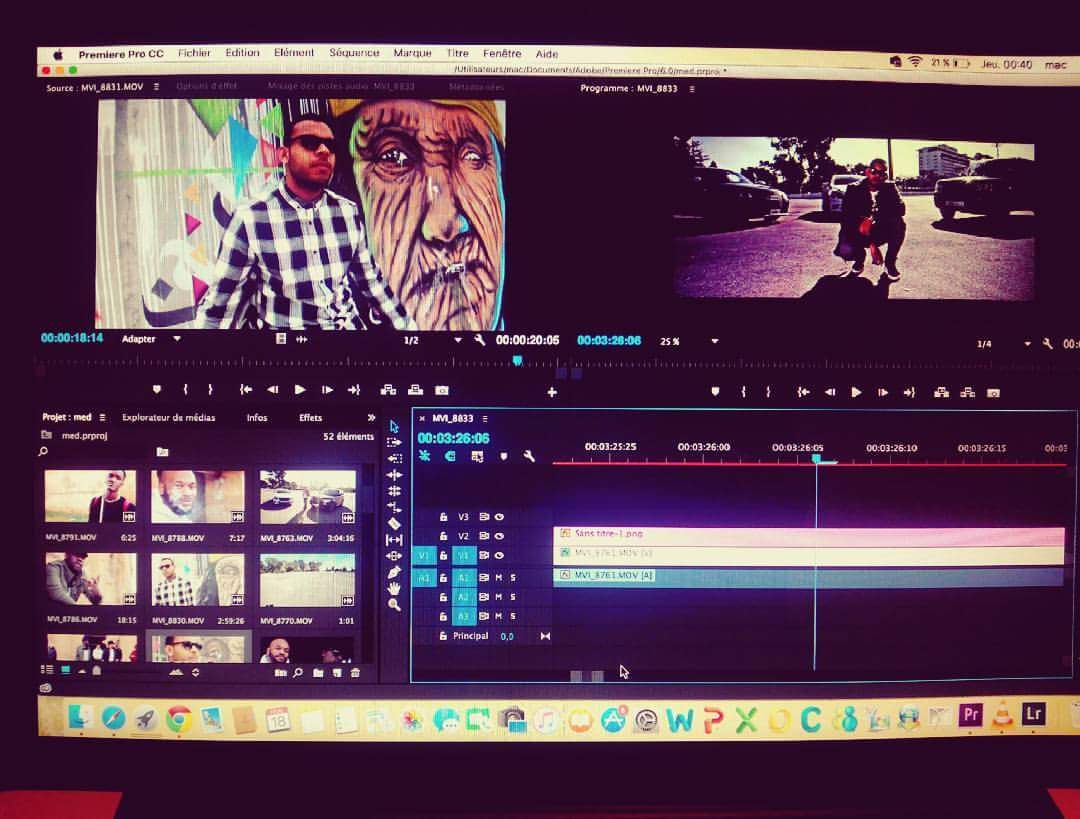
Task: Mute audio track A3
Action: (499, 616)
